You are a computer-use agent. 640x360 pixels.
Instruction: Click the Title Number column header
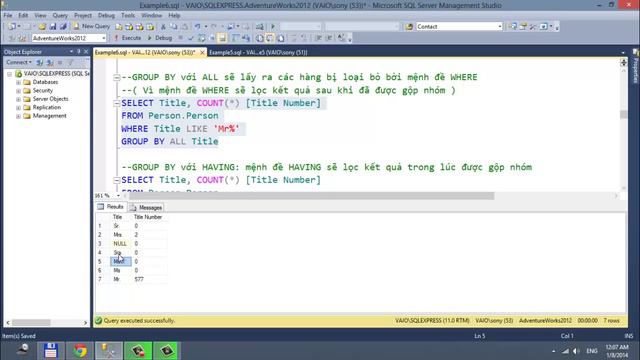[148, 217]
